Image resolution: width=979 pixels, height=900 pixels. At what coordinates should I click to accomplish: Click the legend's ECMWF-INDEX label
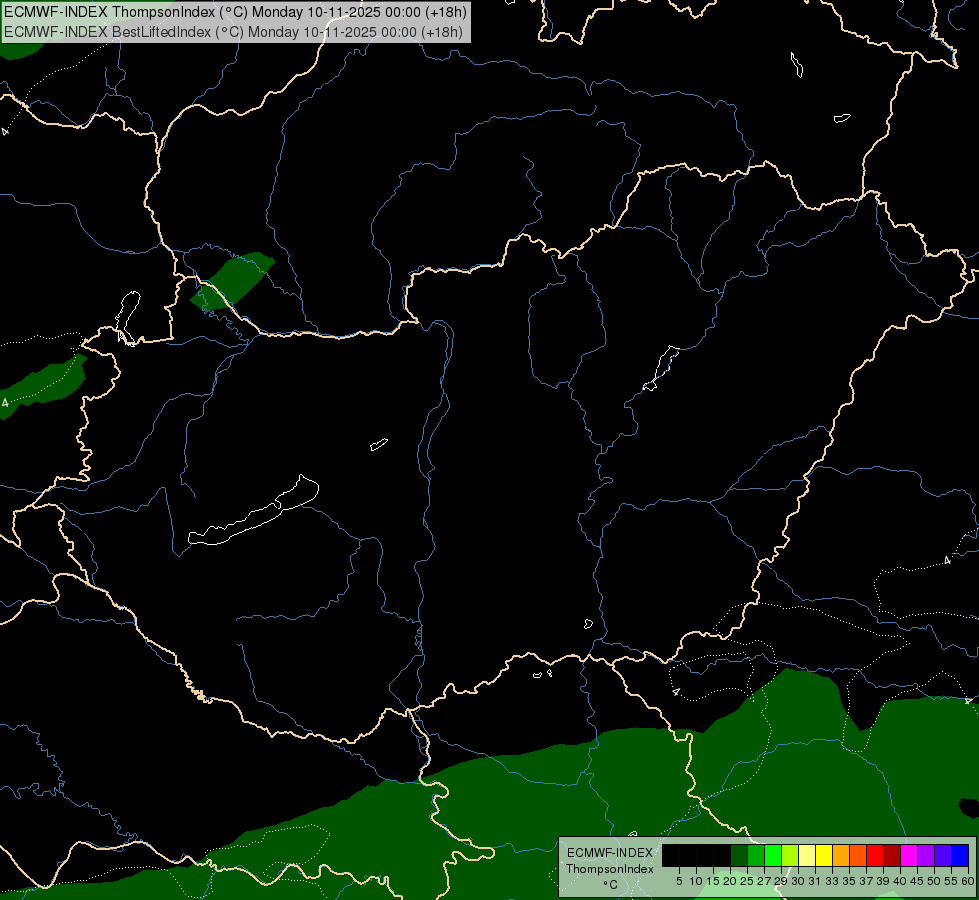pos(610,853)
